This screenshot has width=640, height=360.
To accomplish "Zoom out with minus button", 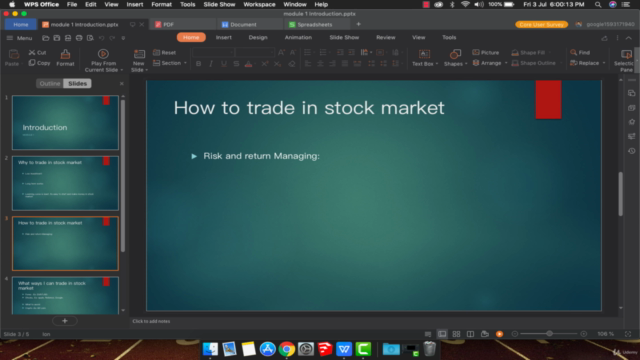I will pyautogui.click(x=515, y=334).
